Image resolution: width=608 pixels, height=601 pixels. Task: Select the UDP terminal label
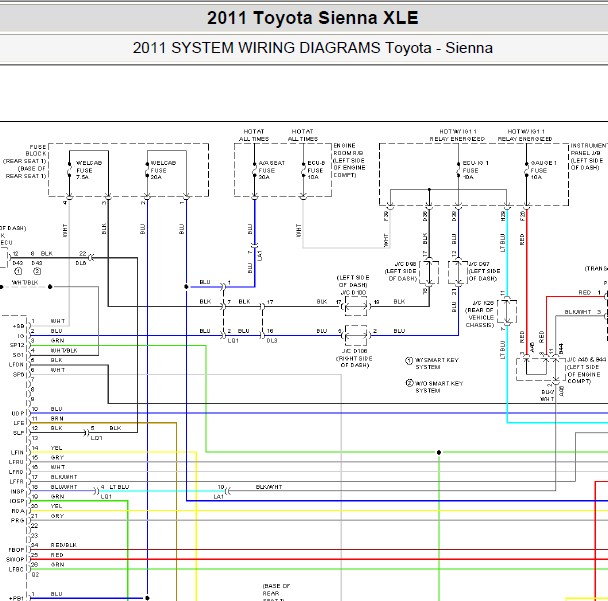tap(18, 413)
